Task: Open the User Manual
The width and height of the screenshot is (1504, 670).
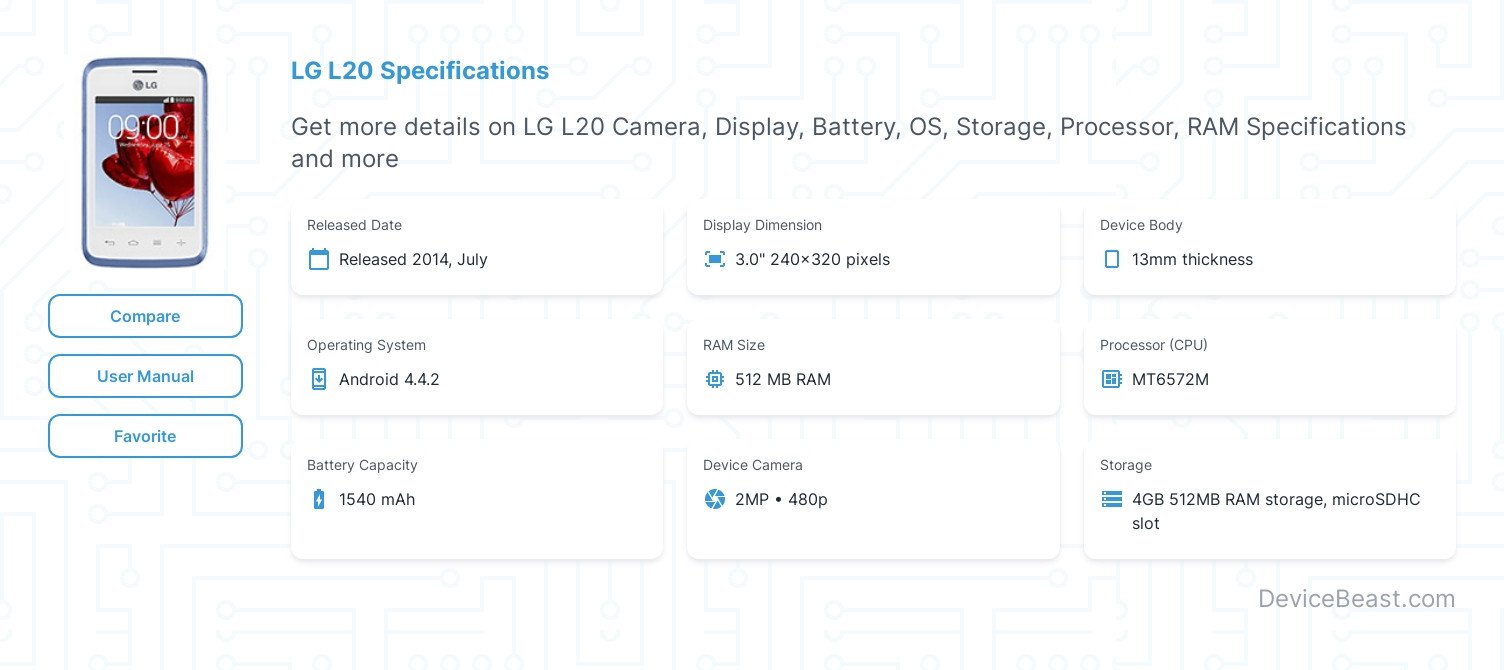Action: click(x=145, y=376)
